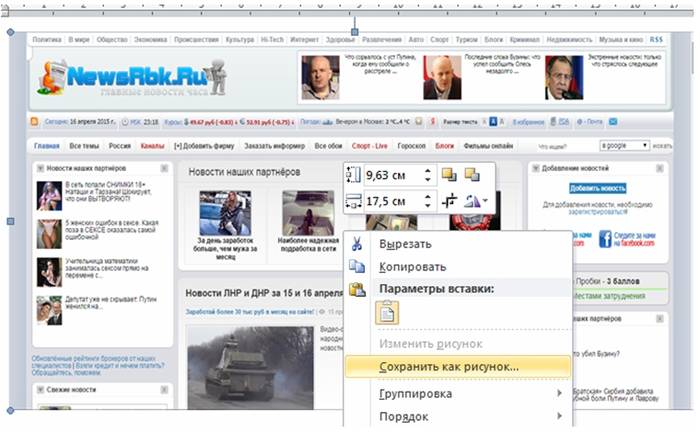Decrease the width value 17,5 см
This screenshot has width=700, height=433.
428,206
